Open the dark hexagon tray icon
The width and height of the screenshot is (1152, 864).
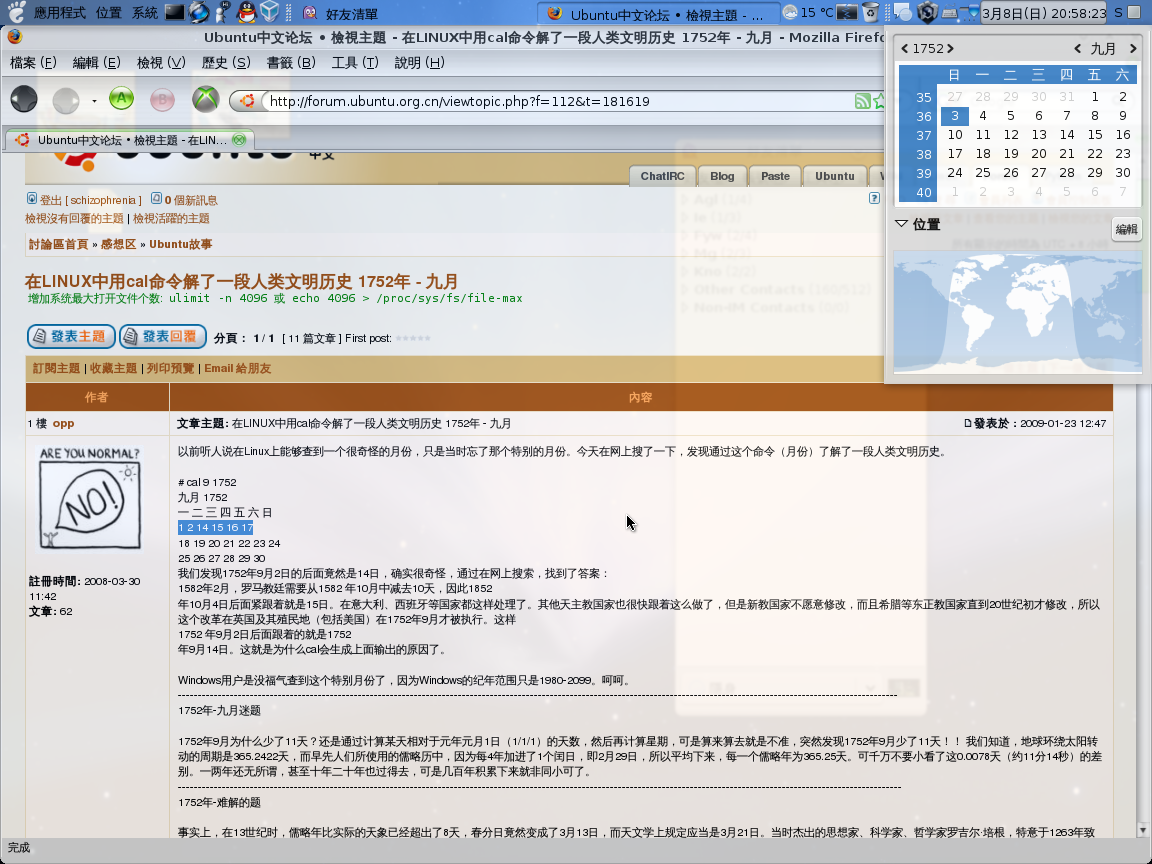click(x=927, y=12)
